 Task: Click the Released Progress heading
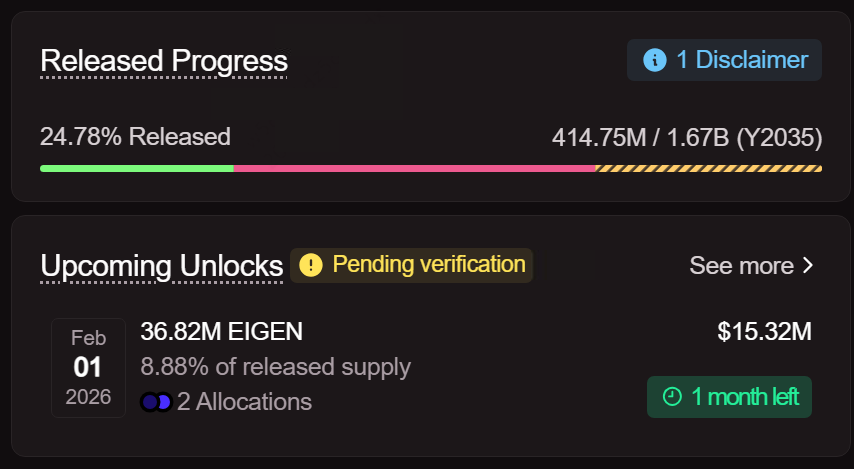[x=164, y=61]
